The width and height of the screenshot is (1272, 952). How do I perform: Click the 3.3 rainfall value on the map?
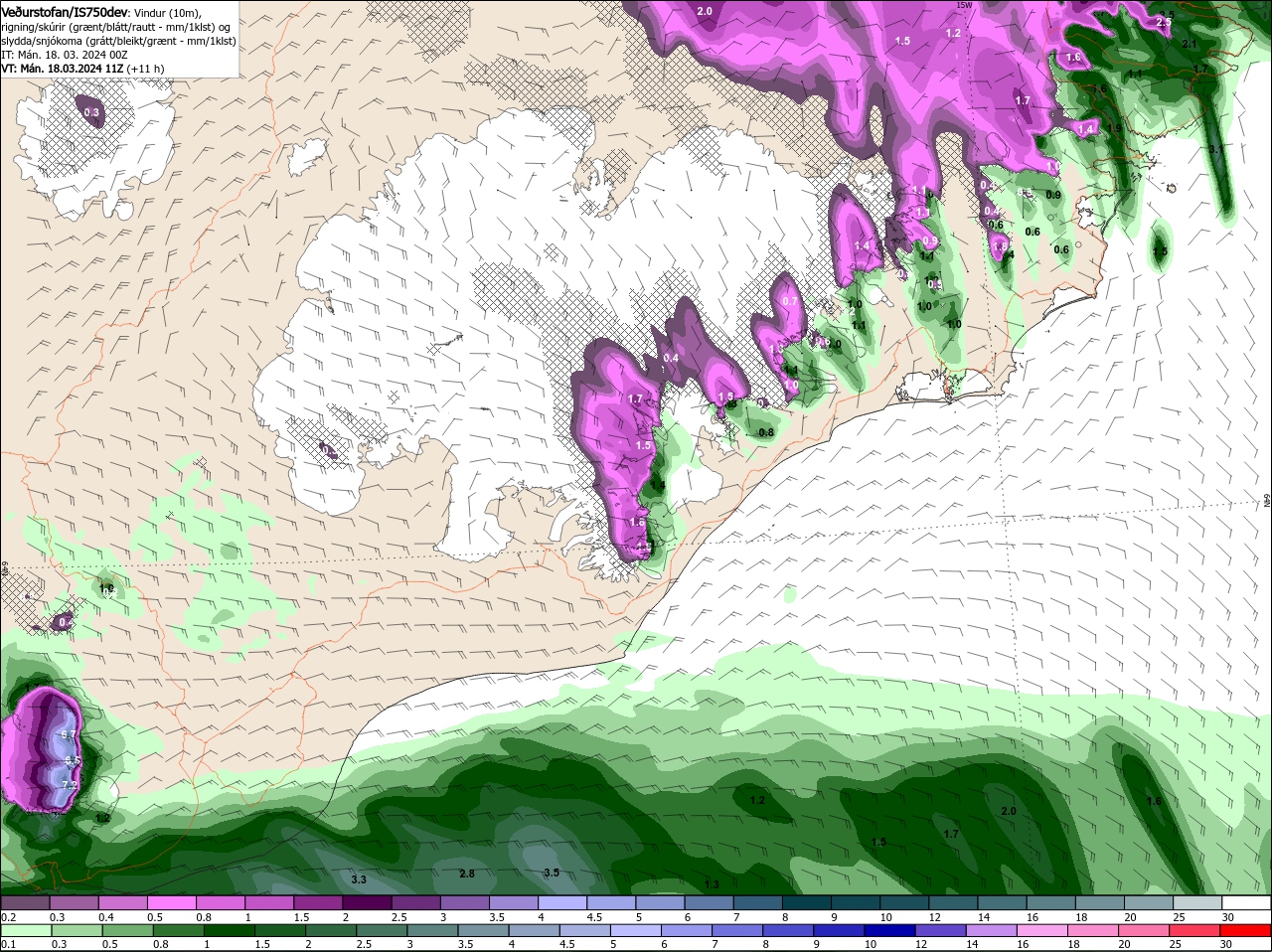coord(359,879)
